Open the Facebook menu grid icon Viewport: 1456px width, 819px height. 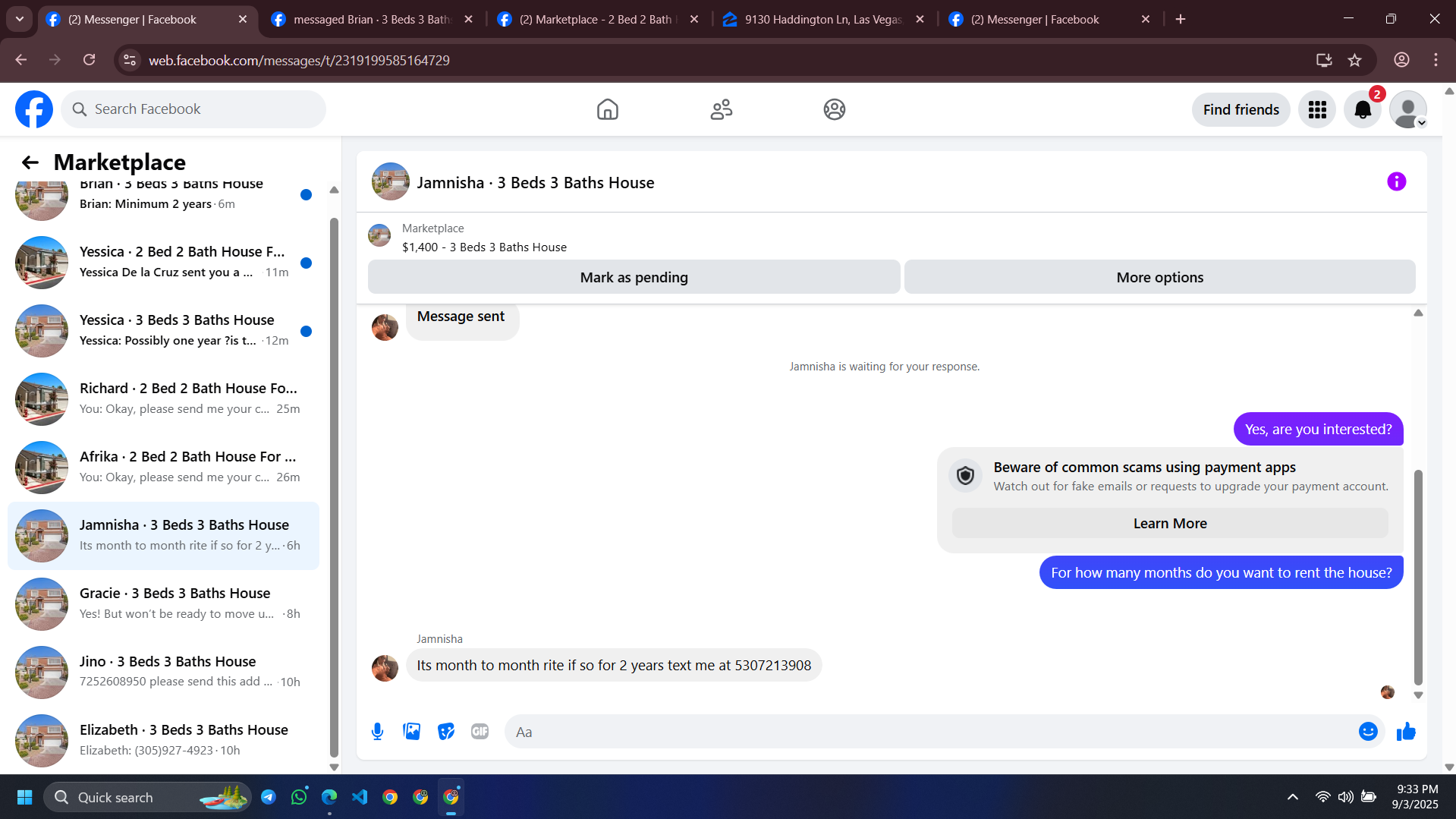1317,110
